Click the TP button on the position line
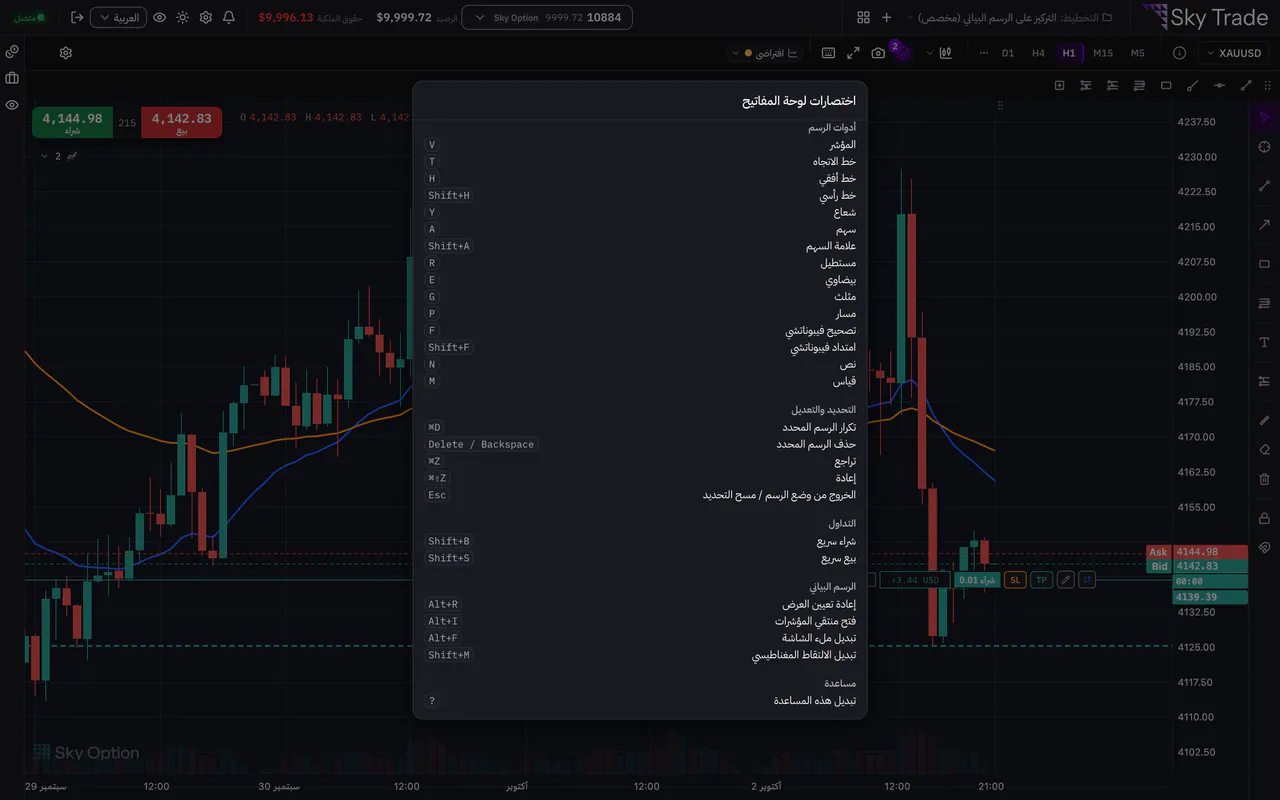This screenshot has width=1280, height=800. click(1041, 580)
